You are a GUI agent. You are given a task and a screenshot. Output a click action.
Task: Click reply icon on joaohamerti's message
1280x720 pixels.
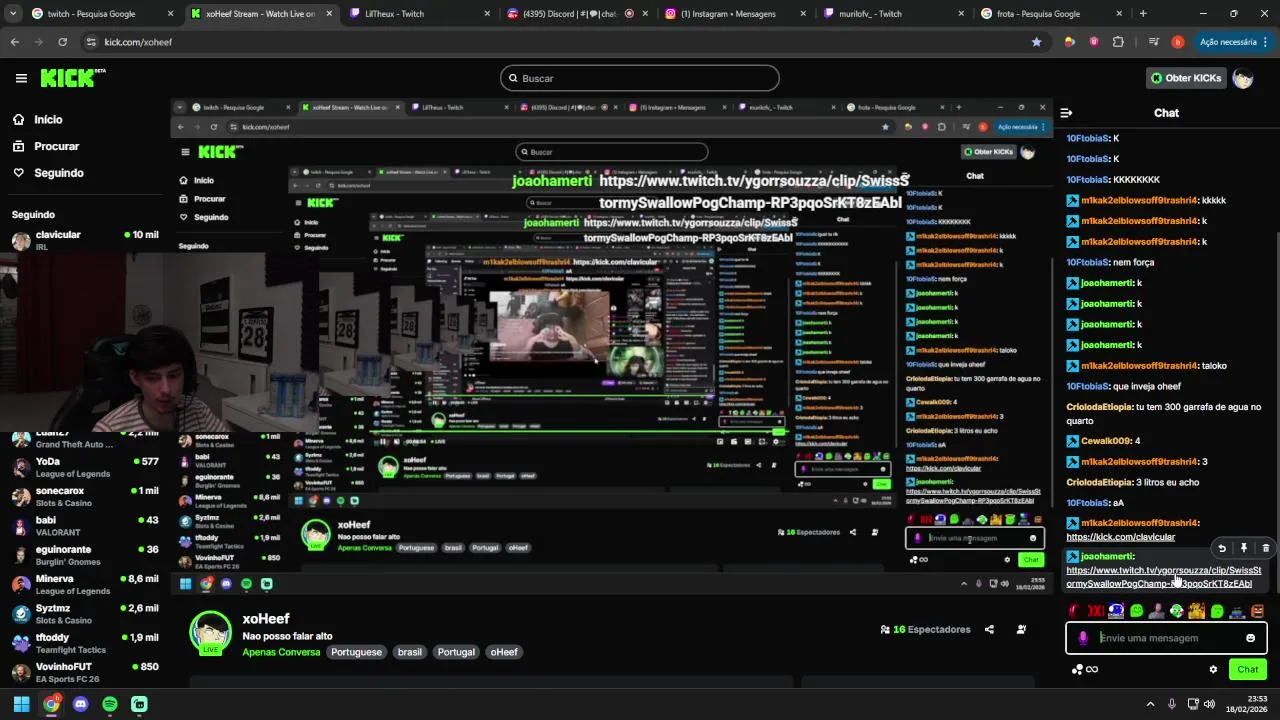pos(1222,548)
